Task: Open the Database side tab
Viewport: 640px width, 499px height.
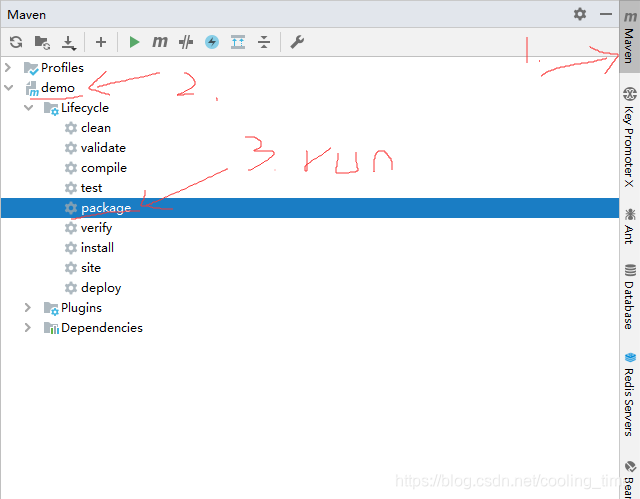Action: (x=629, y=297)
